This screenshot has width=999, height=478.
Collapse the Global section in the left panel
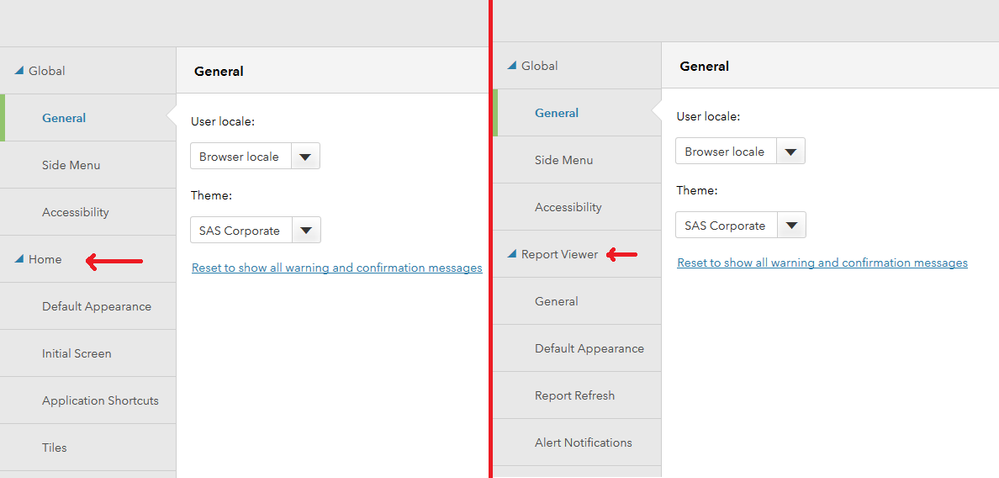[x=19, y=72]
